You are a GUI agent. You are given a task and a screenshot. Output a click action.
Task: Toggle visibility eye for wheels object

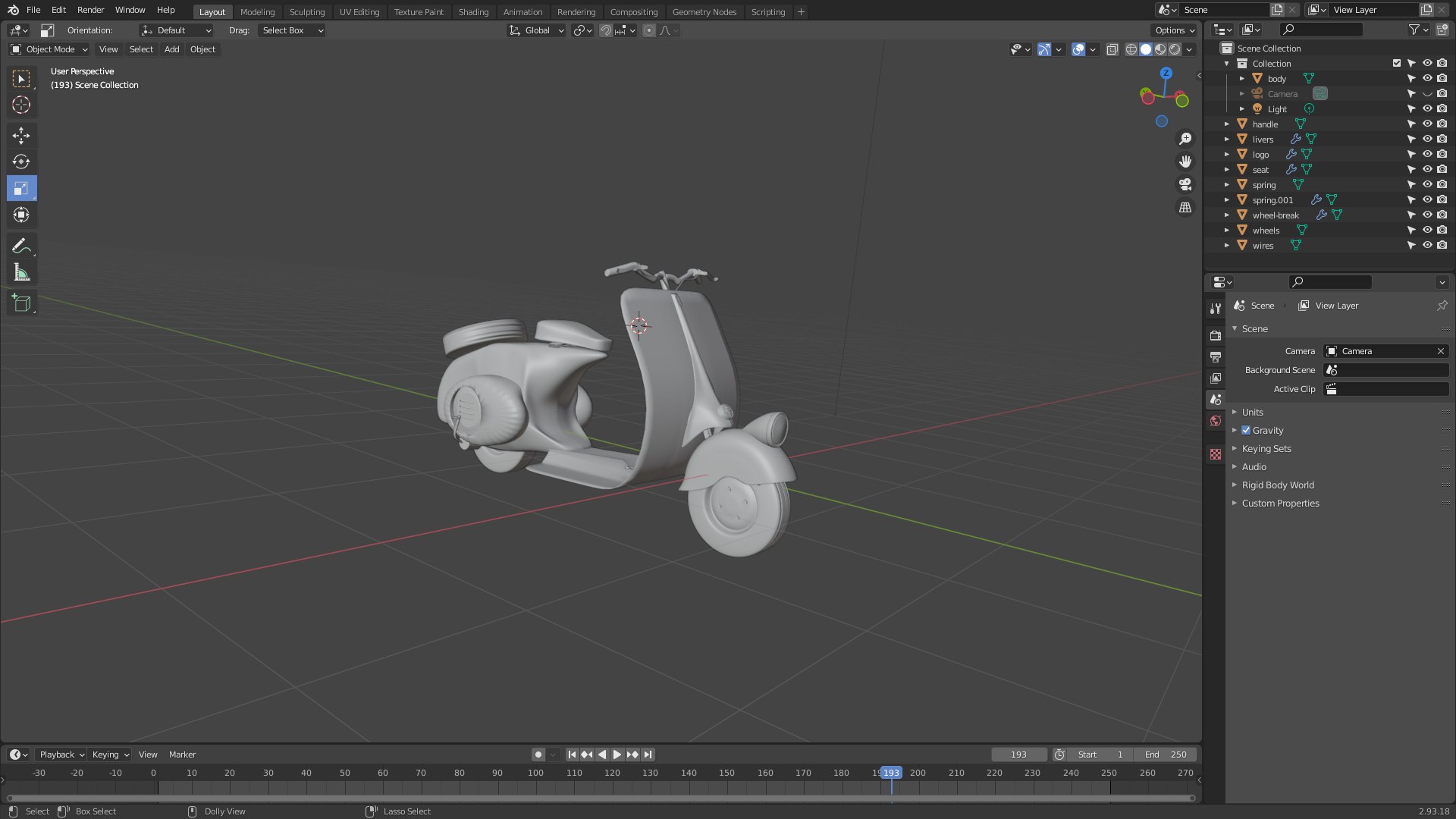coord(1426,230)
